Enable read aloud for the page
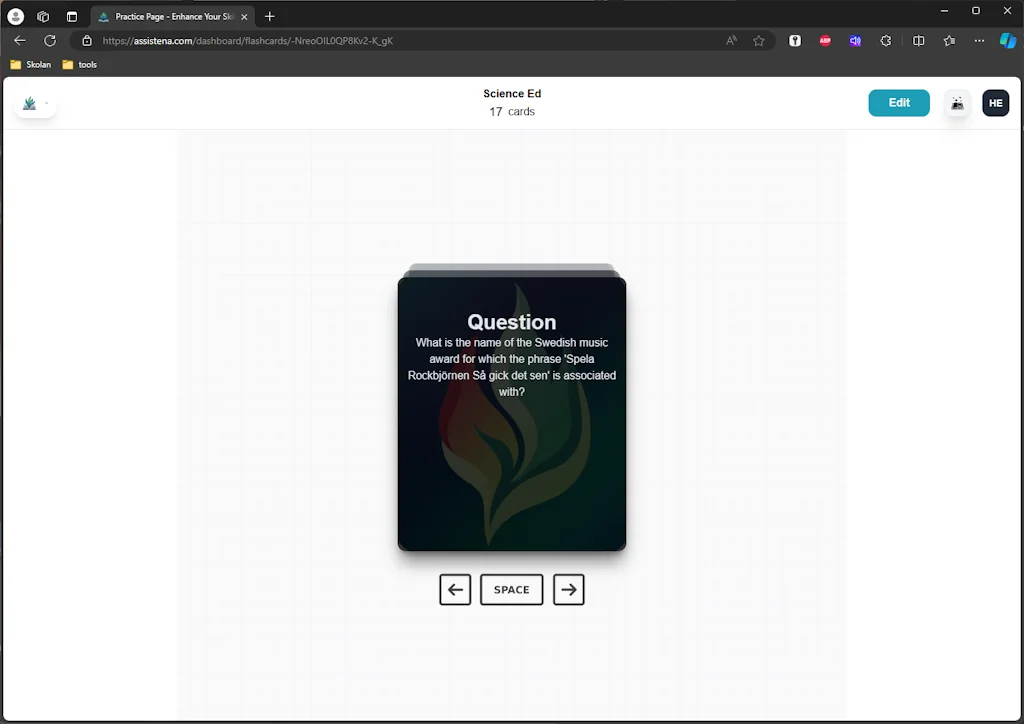This screenshot has width=1024, height=724. point(731,41)
